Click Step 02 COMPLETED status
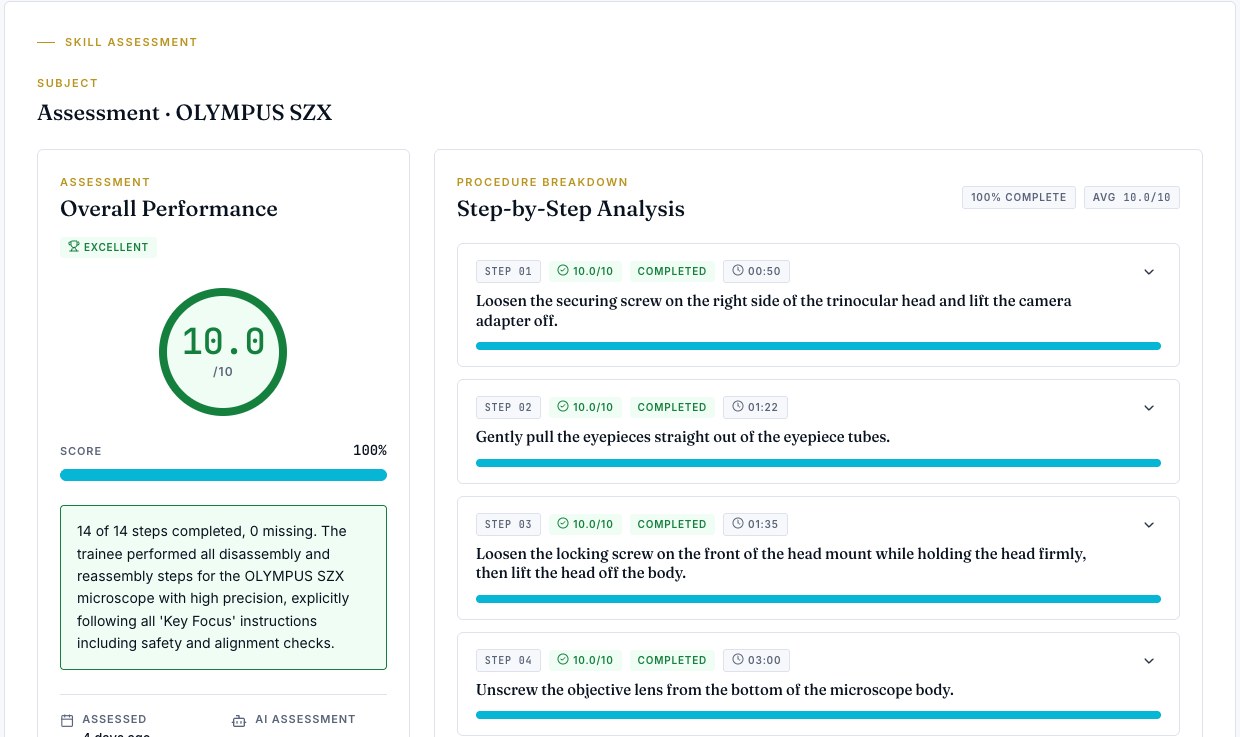Screen dimensions: 1240x737 [672, 407]
